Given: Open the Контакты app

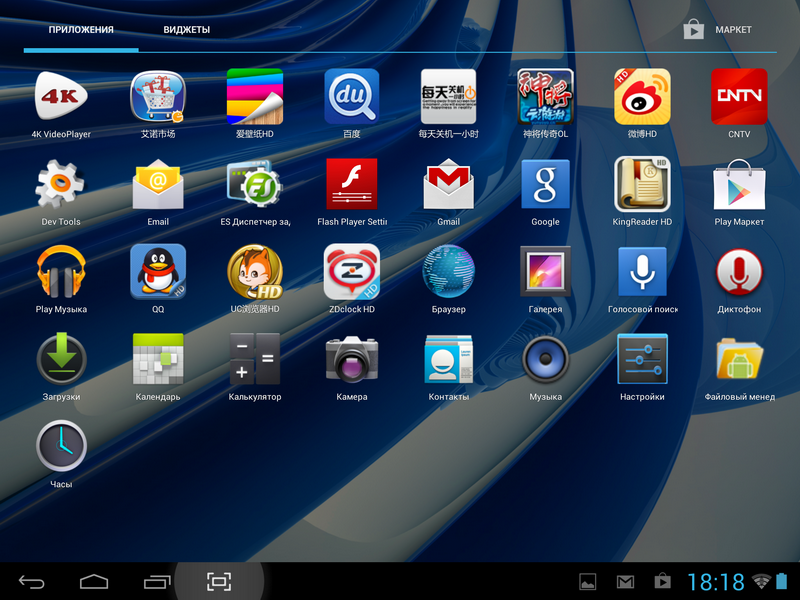Looking at the screenshot, I should (448, 359).
